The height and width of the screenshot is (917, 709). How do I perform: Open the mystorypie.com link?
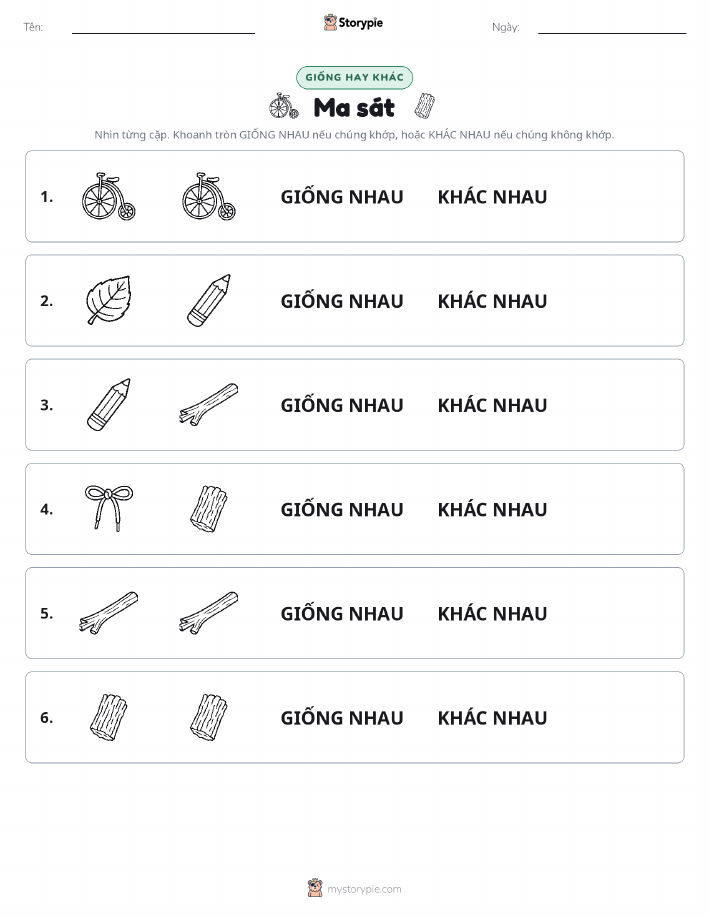[364, 889]
